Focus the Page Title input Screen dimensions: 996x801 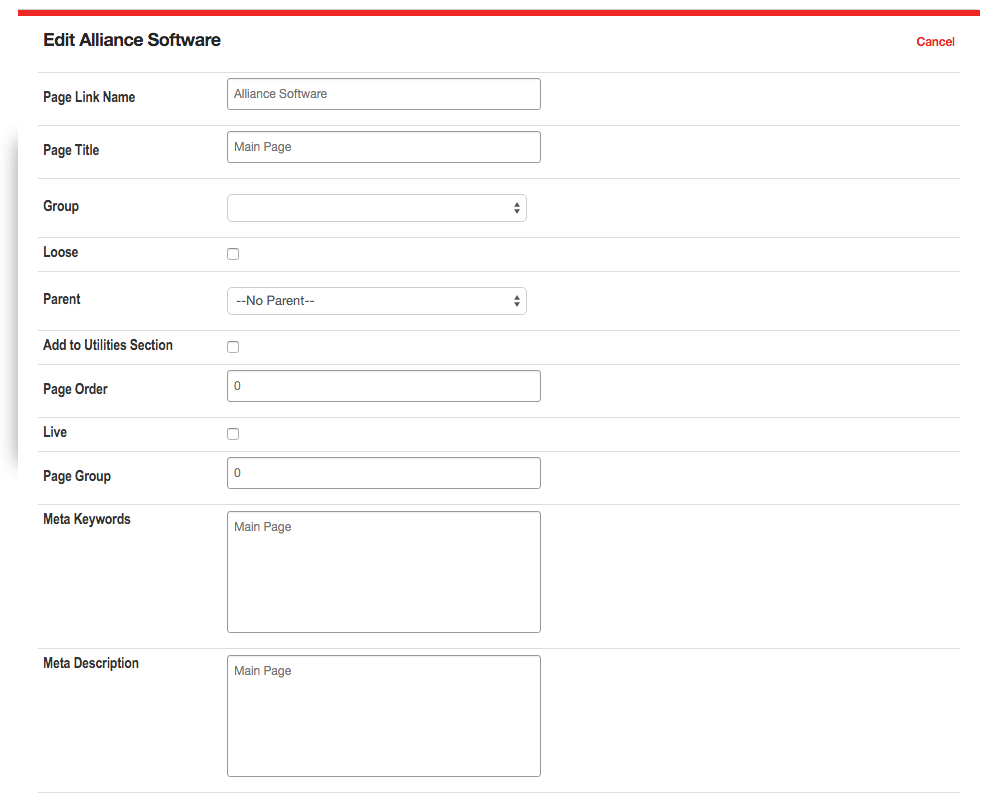[x=384, y=147]
